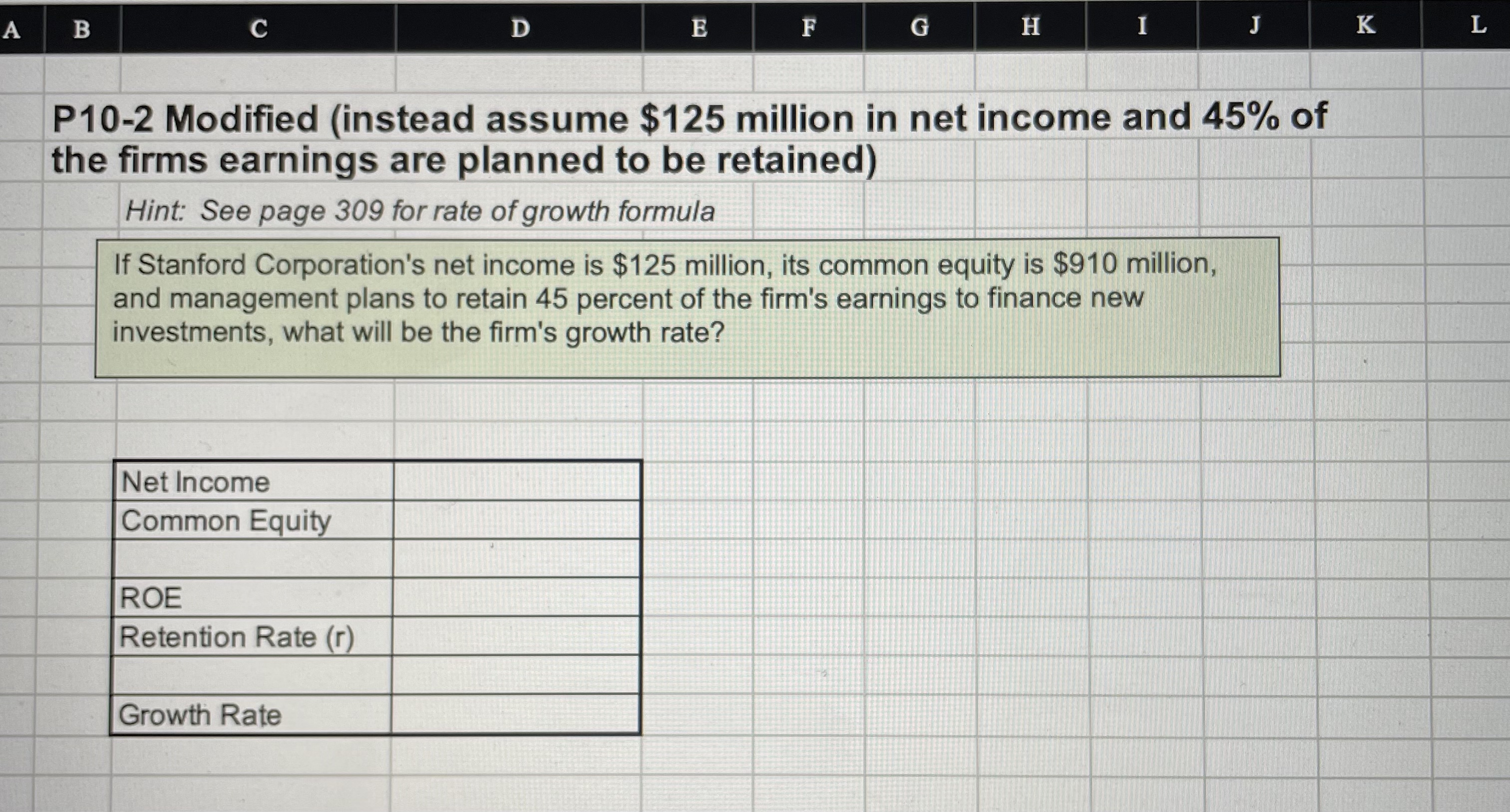
Task: Select column H header
Action: (1030, 26)
